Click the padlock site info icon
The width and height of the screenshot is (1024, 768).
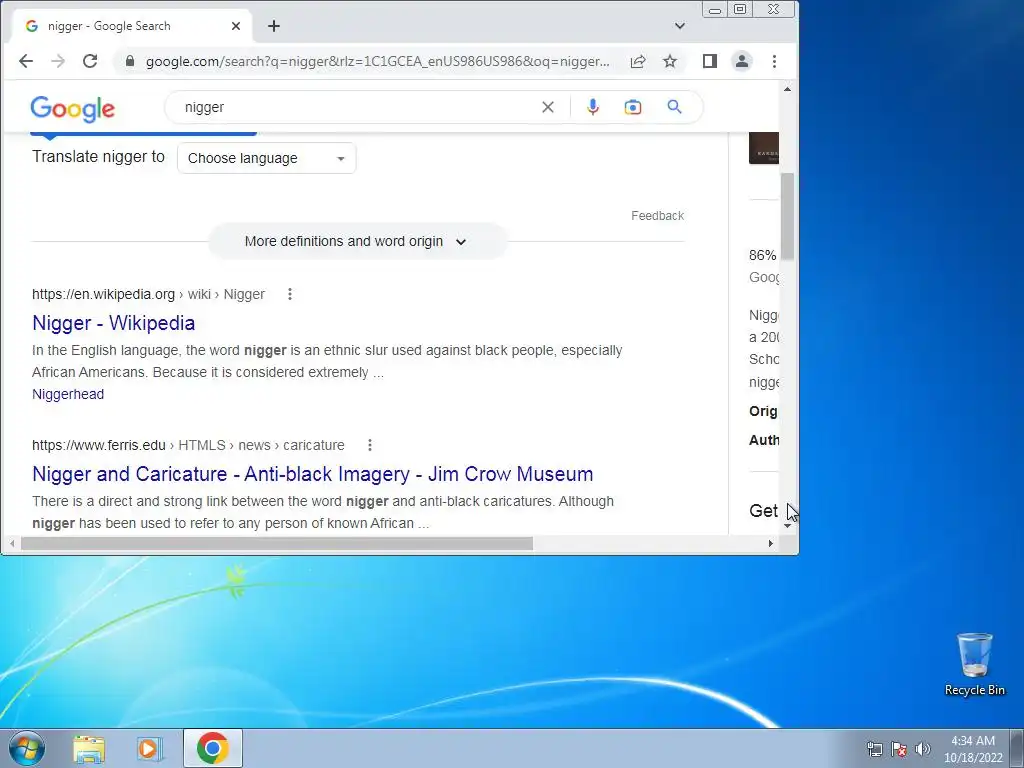pyautogui.click(x=130, y=61)
